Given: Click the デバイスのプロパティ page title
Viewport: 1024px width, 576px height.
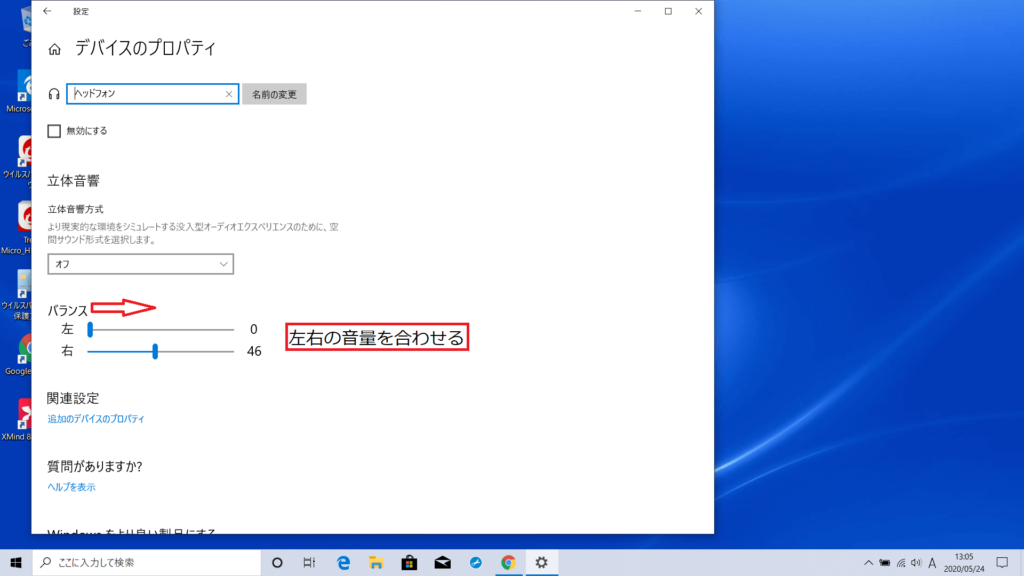Looking at the screenshot, I should 145,48.
